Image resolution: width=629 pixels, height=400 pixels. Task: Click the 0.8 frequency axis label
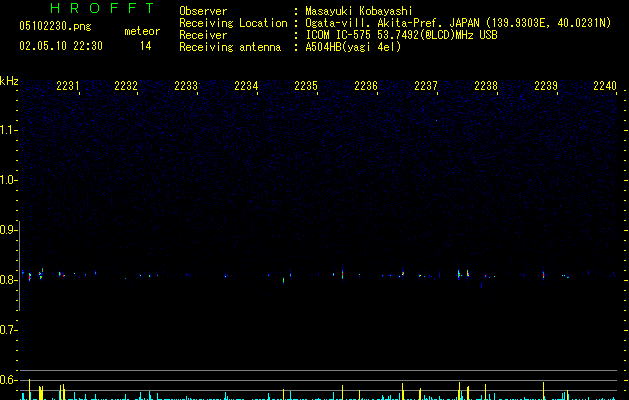pos(8,280)
